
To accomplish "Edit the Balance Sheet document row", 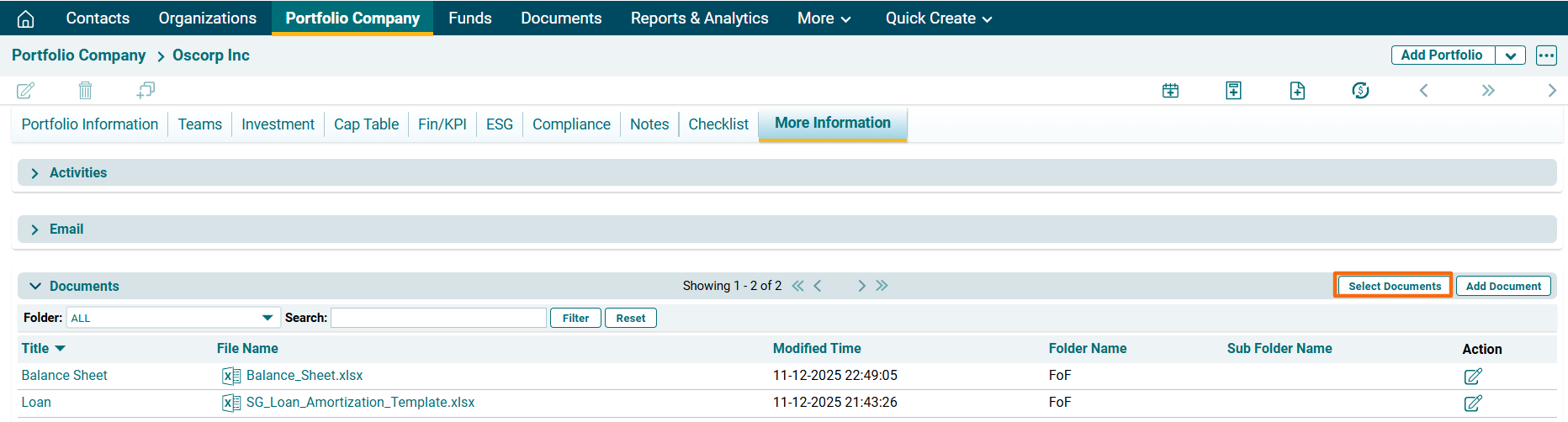I will (x=1472, y=376).
